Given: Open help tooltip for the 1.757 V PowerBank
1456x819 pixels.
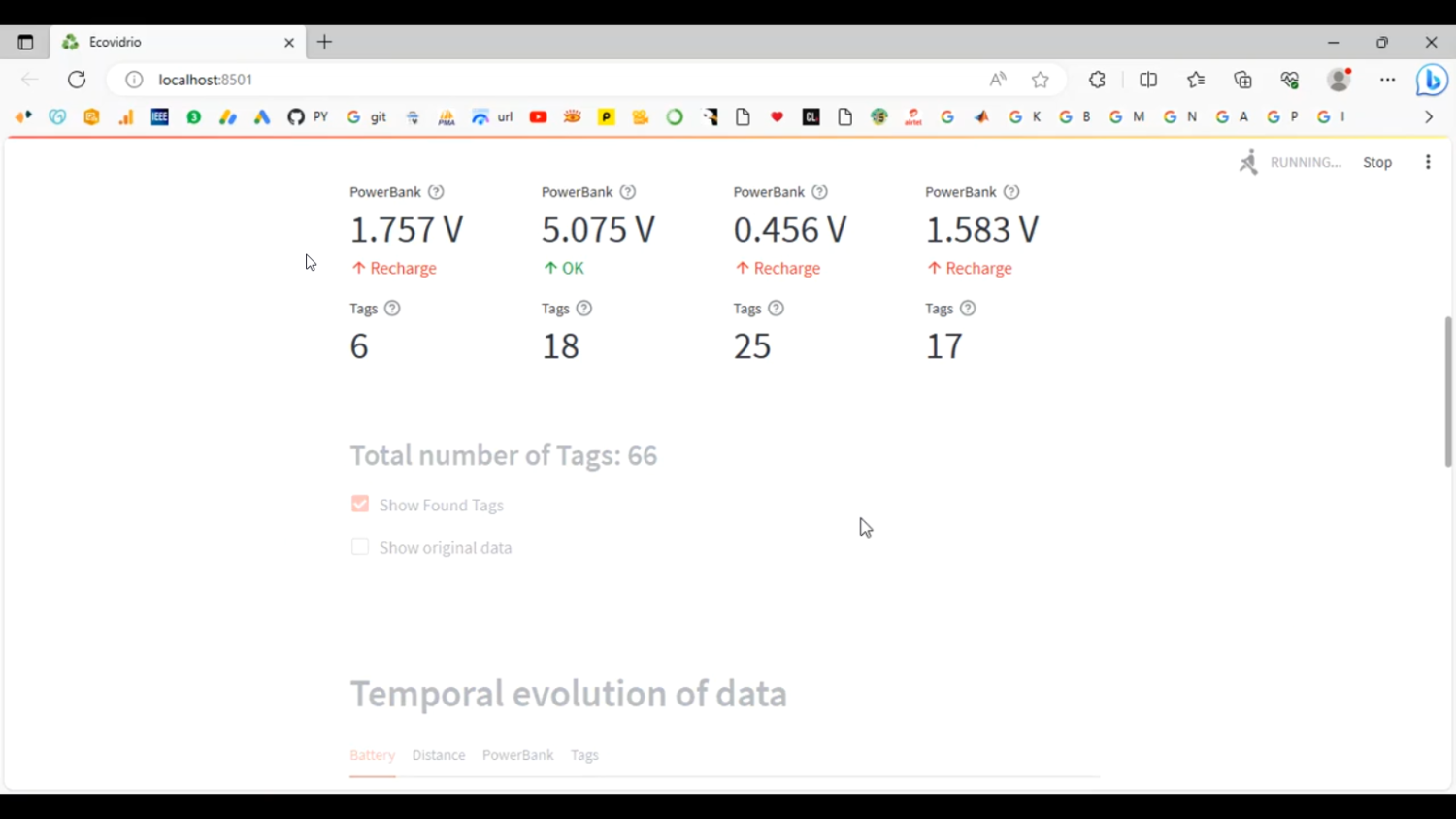Looking at the screenshot, I should 437,192.
